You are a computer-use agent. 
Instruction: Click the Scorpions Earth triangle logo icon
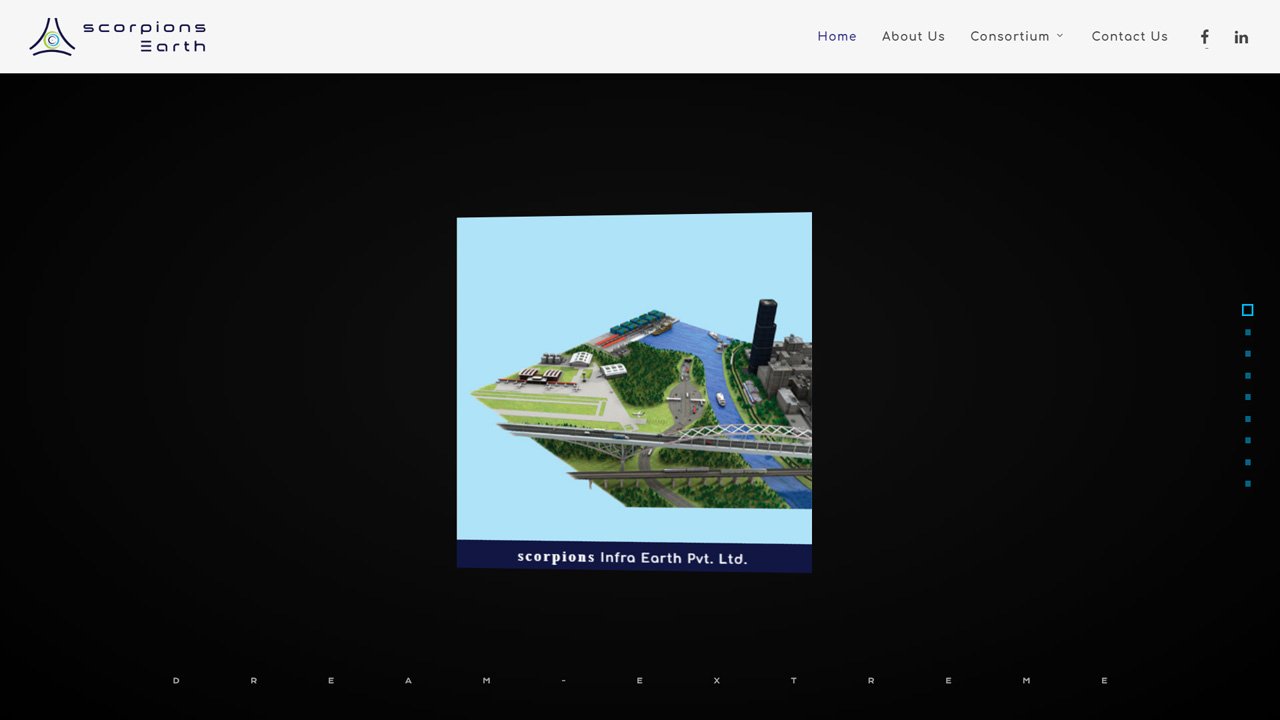52,37
